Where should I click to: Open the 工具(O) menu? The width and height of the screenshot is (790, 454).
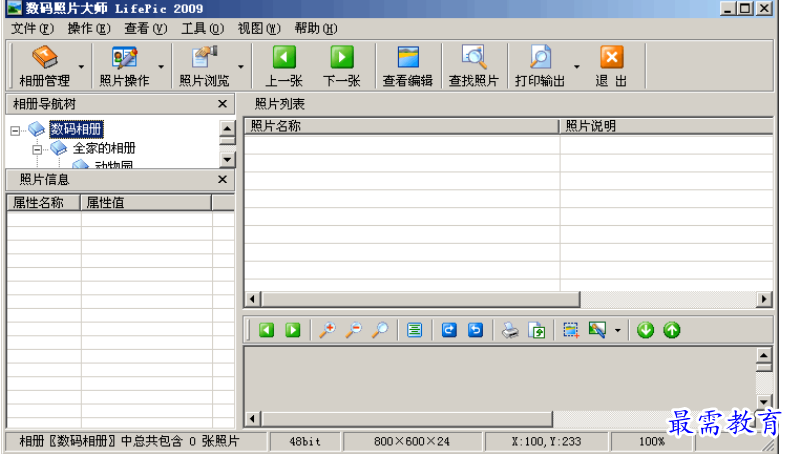[x=203, y=29]
